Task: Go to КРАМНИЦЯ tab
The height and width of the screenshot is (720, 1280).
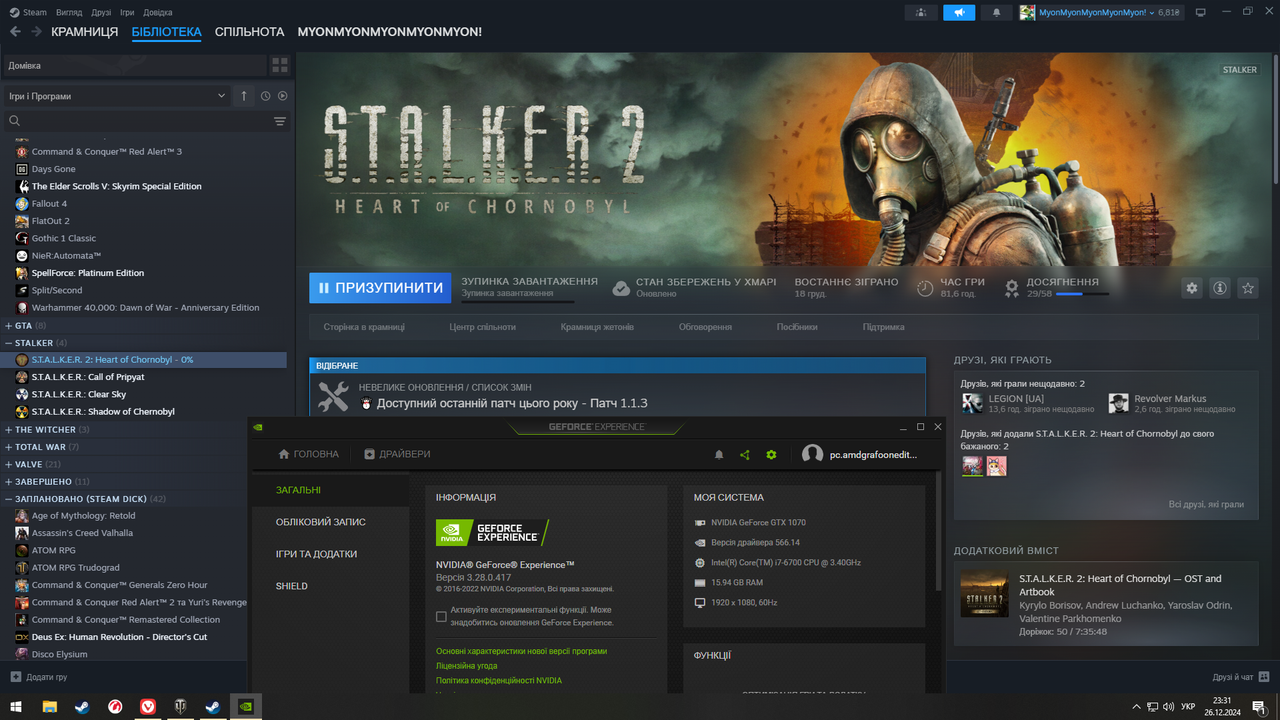Action: (x=85, y=32)
